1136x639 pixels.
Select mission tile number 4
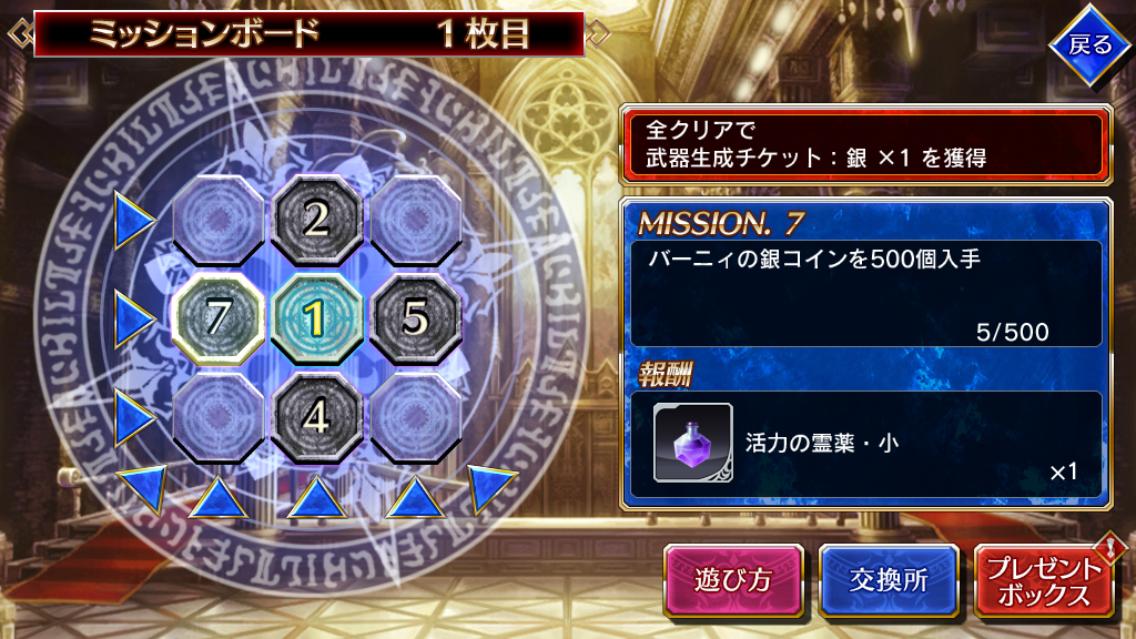click(317, 417)
